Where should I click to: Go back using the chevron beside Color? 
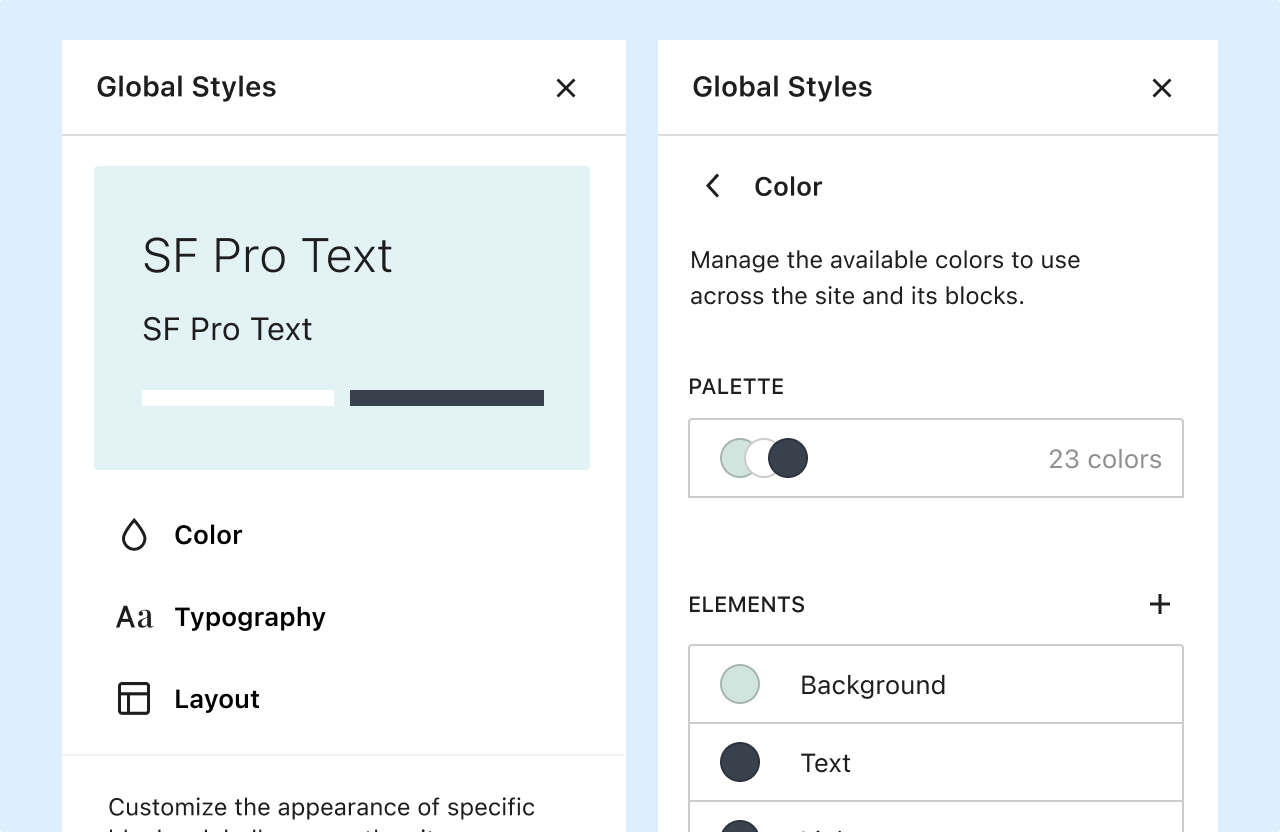click(713, 186)
